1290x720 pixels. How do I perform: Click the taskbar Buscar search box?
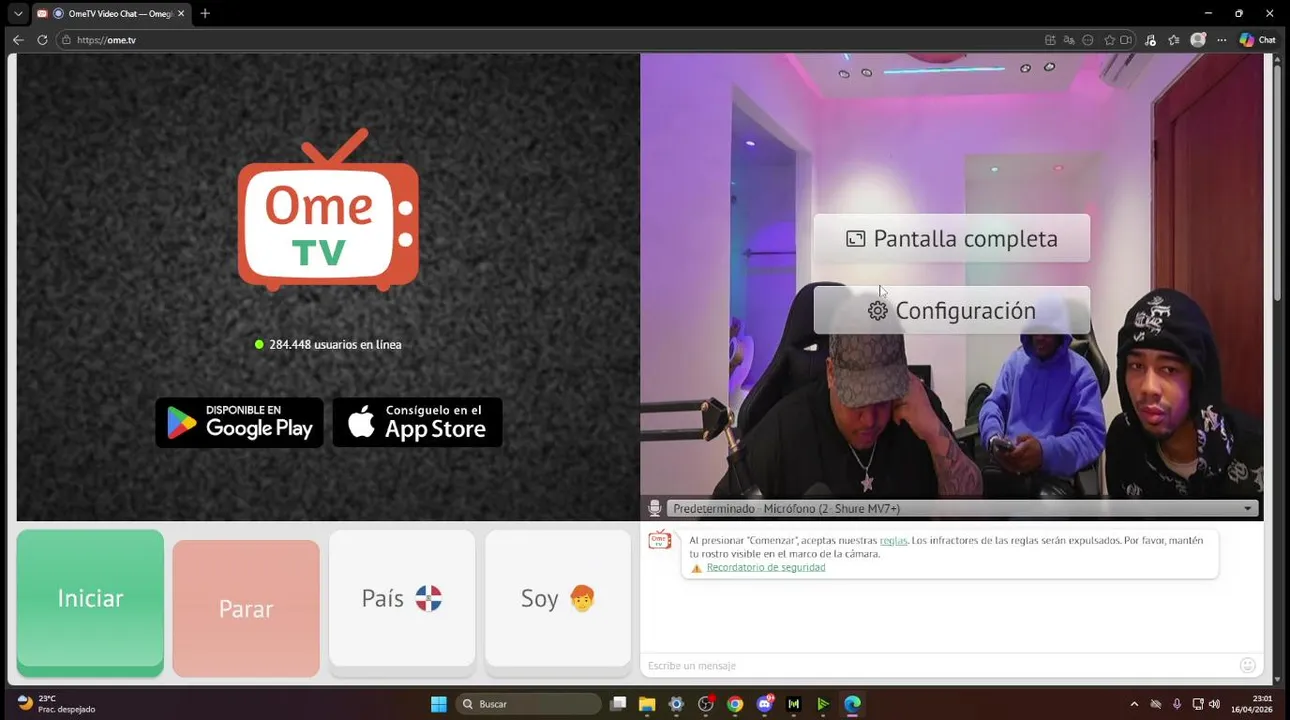529,704
